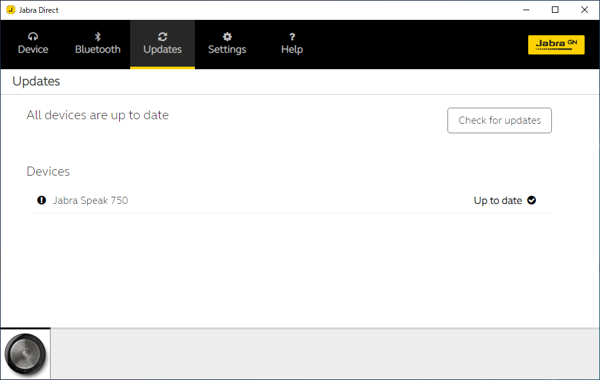Viewport: 600px width, 380px height.
Task: Click the Jabra Direct title bar icon
Action: (x=11, y=10)
